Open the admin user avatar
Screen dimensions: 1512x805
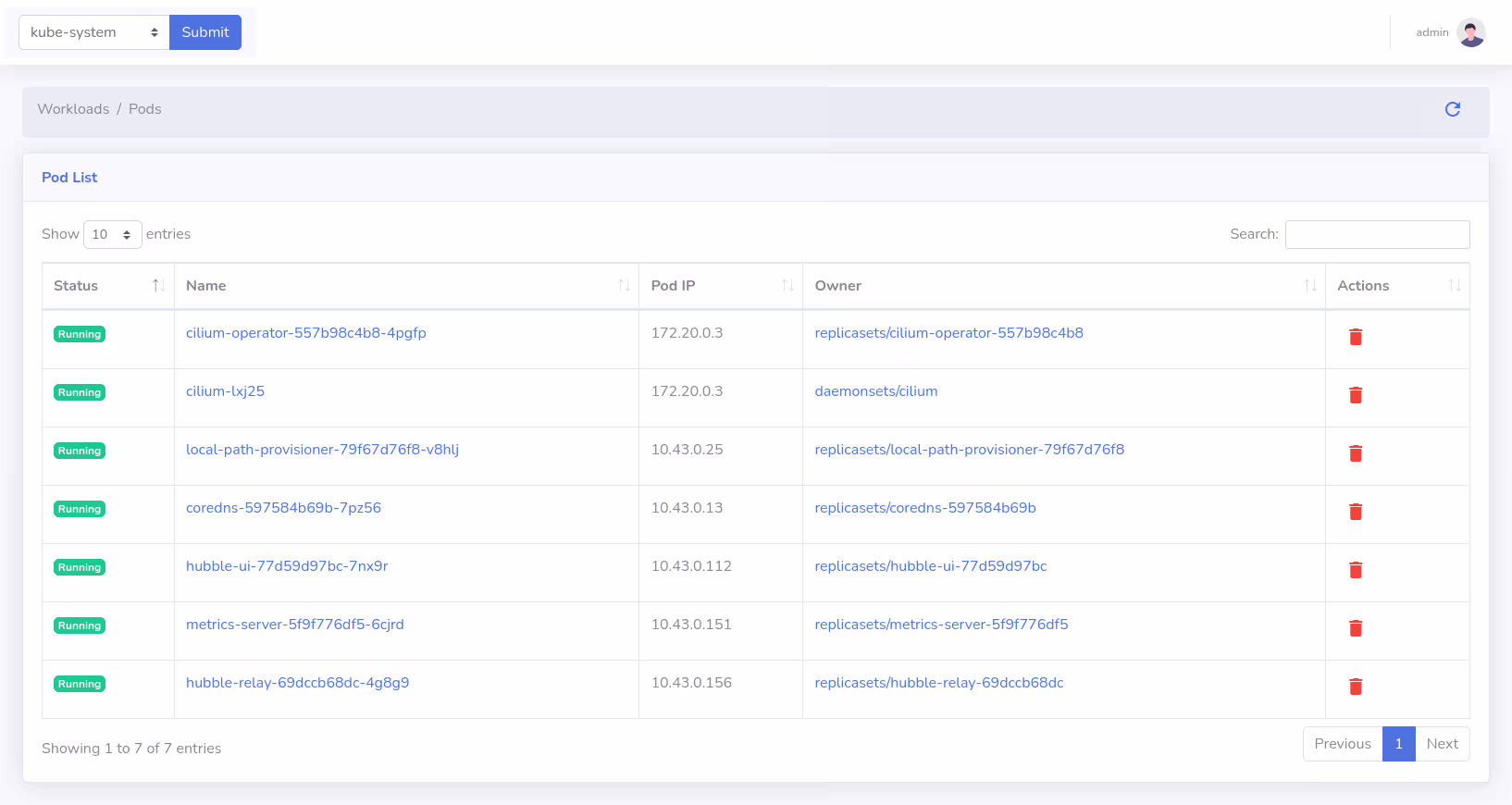[1470, 32]
